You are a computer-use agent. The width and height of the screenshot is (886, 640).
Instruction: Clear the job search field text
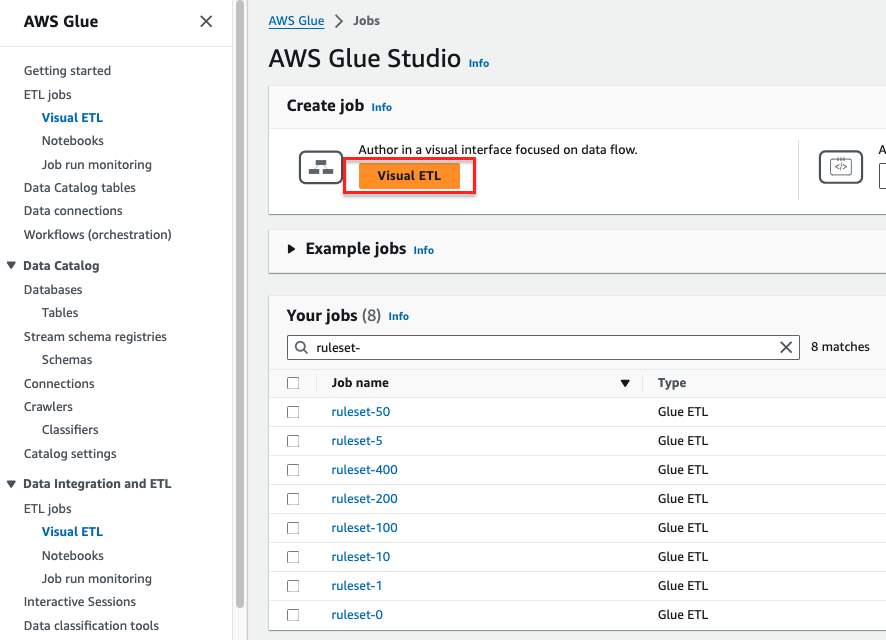[x=786, y=347]
